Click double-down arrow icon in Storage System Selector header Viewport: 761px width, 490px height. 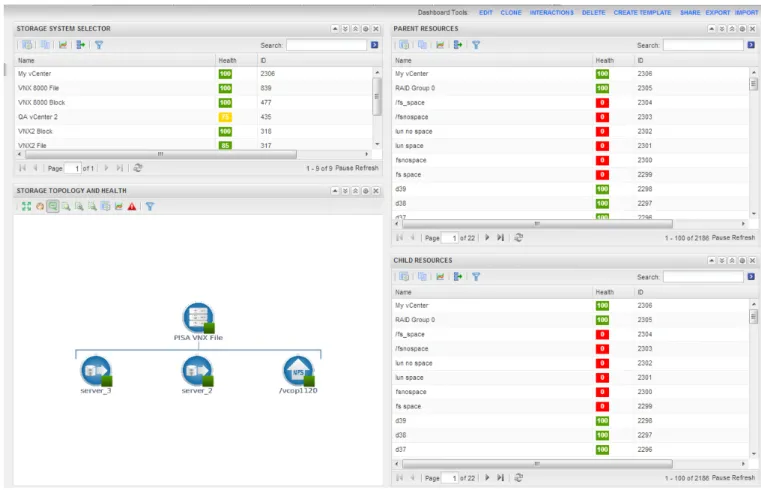[345, 29]
